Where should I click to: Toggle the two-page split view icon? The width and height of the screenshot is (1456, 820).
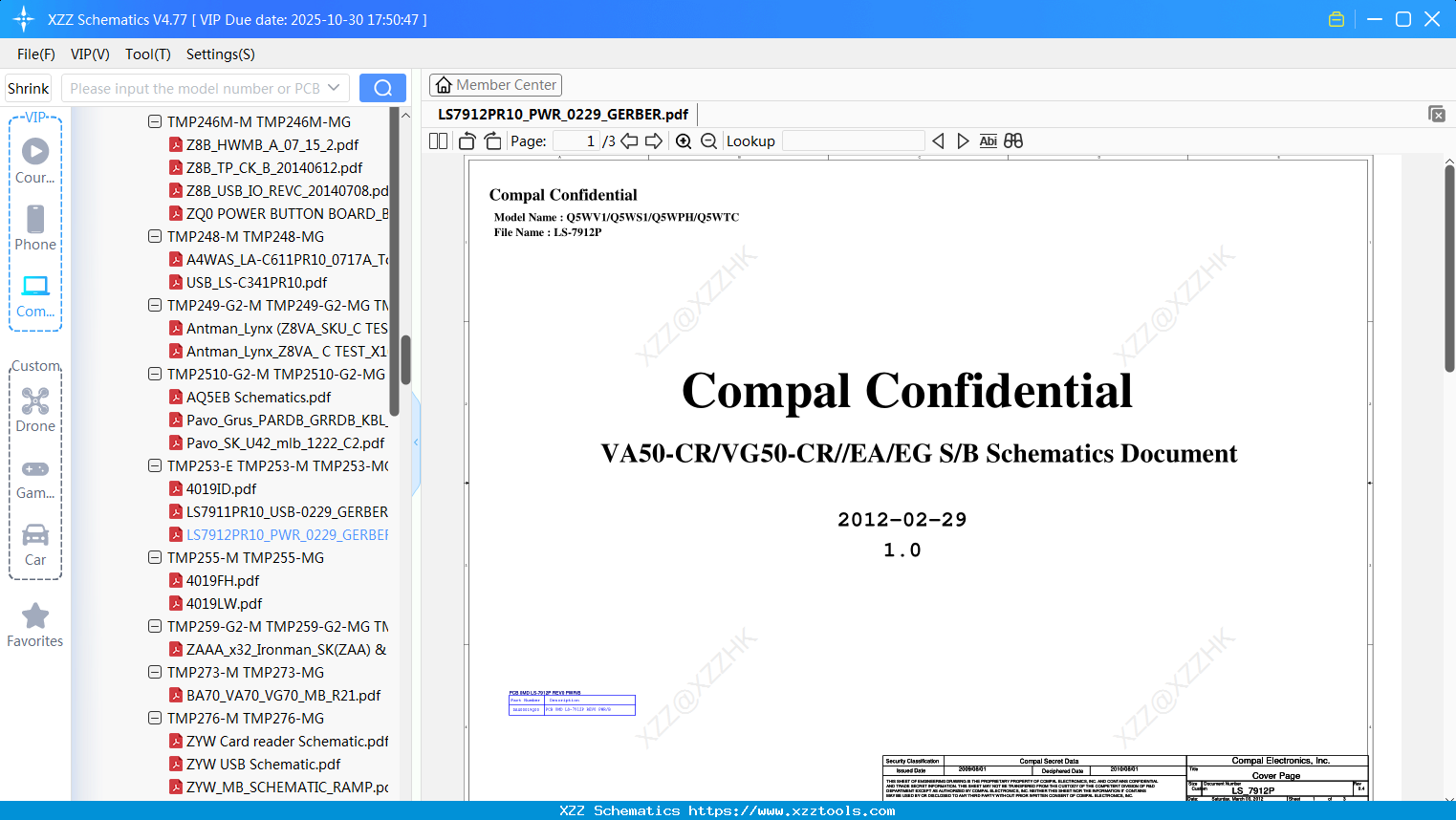[x=438, y=141]
